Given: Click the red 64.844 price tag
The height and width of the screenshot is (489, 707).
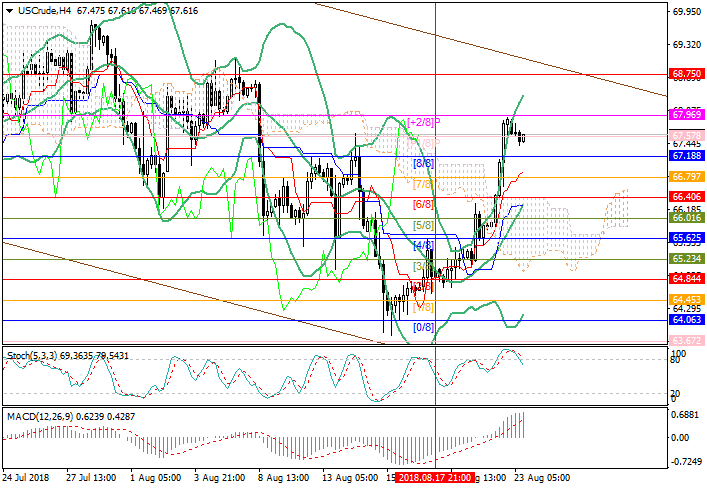Looking at the screenshot, I should 685,279.
